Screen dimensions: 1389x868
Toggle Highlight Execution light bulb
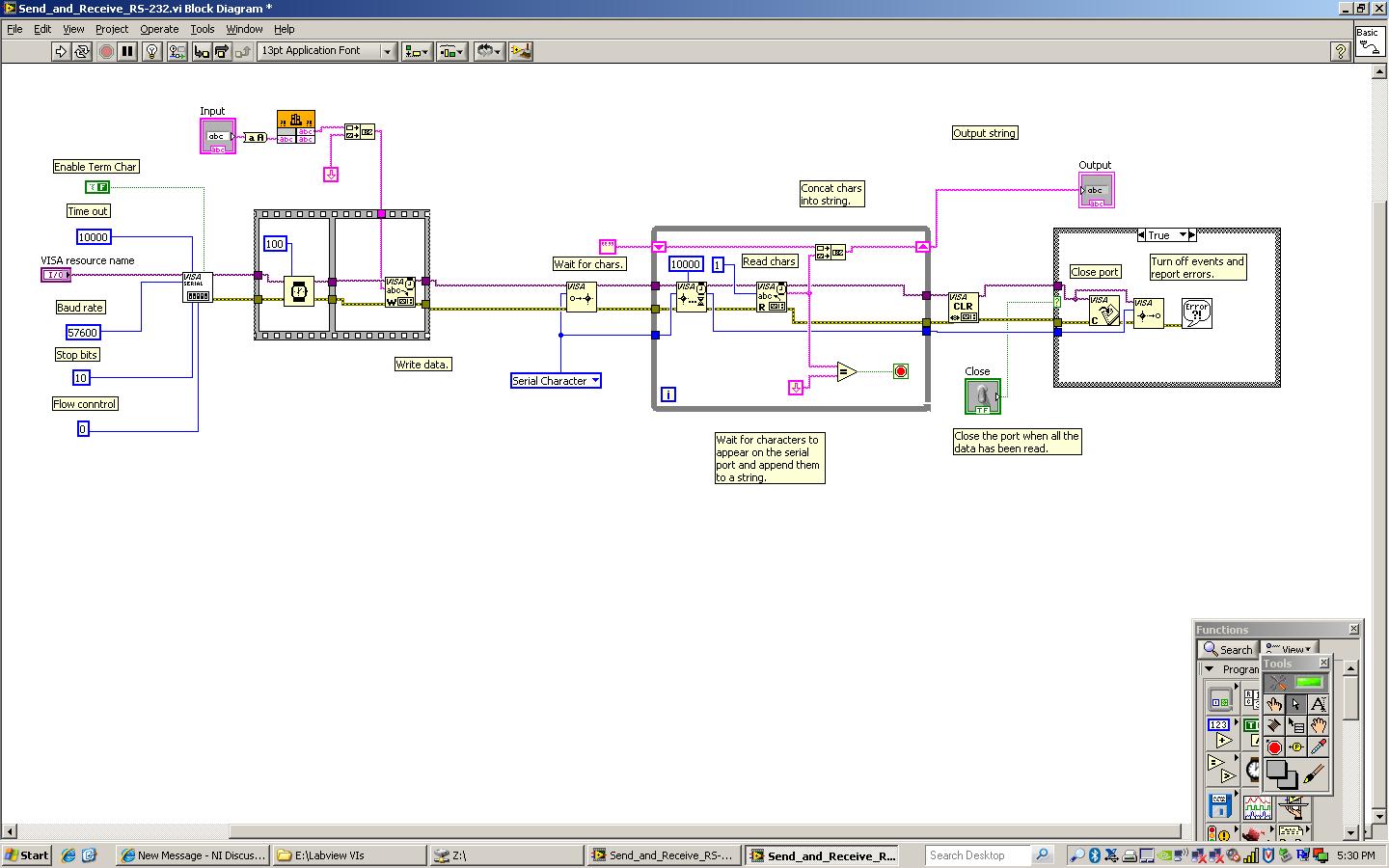(151, 51)
